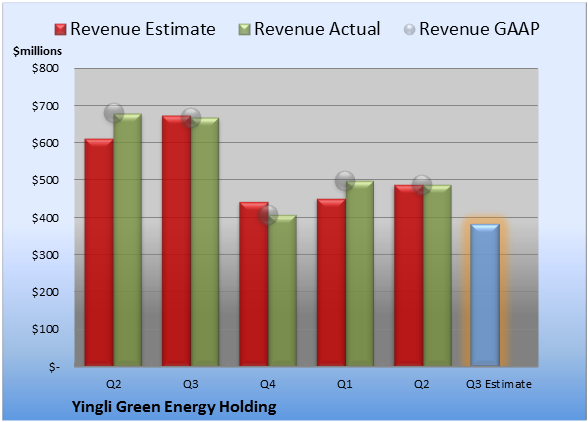This screenshot has width=588, height=422.
Task: Click the '$800' axis value
Action: pos(45,68)
